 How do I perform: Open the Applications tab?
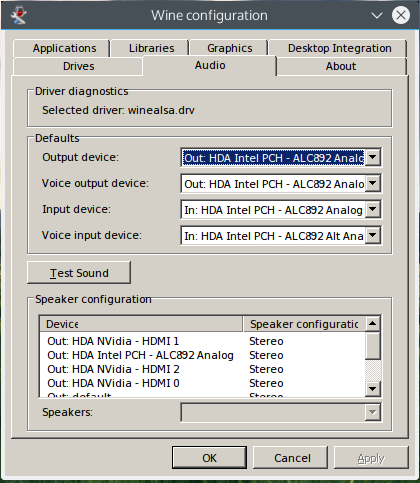click(x=61, y=48)
